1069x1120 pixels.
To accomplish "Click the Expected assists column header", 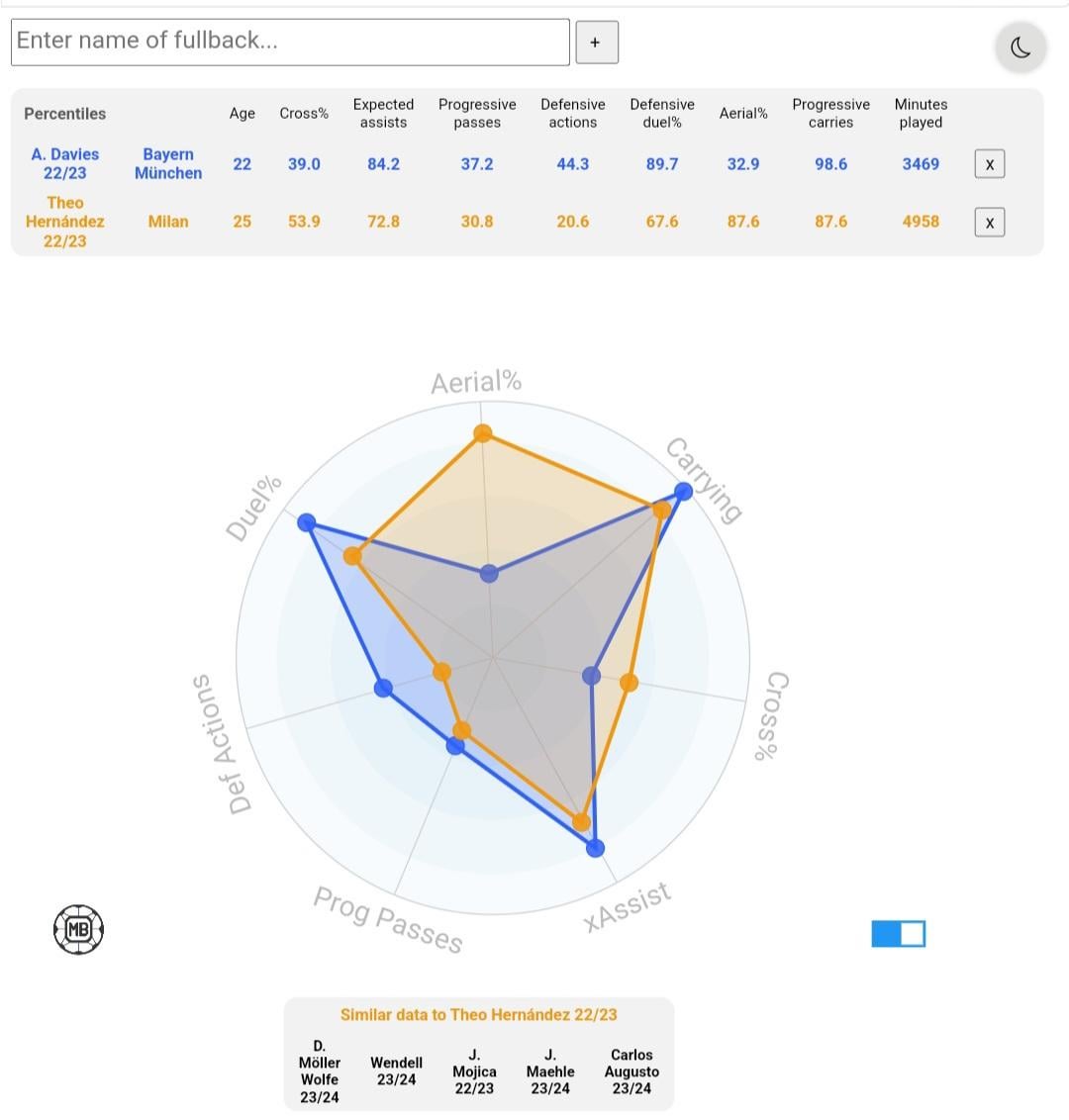I will coord(383,113).
